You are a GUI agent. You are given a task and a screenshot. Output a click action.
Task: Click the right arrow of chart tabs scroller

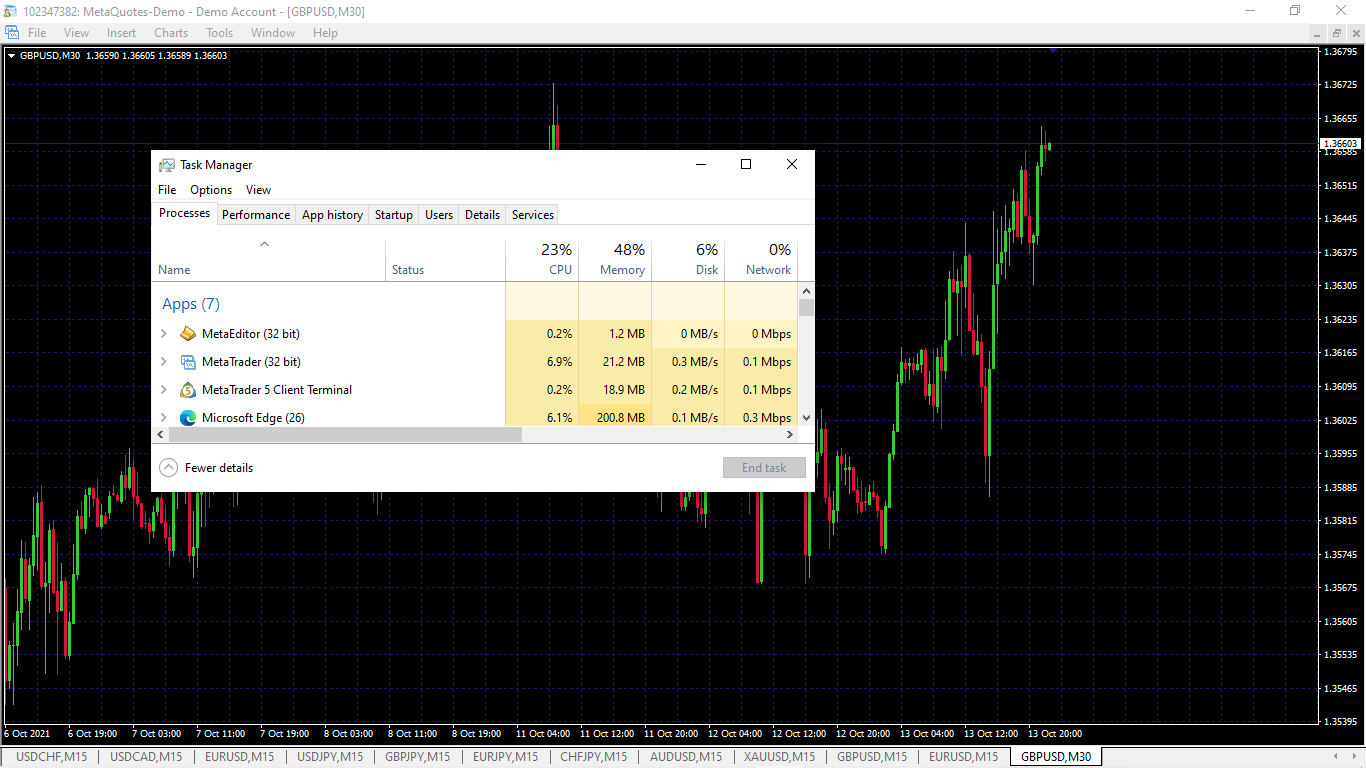[1353, 757]
